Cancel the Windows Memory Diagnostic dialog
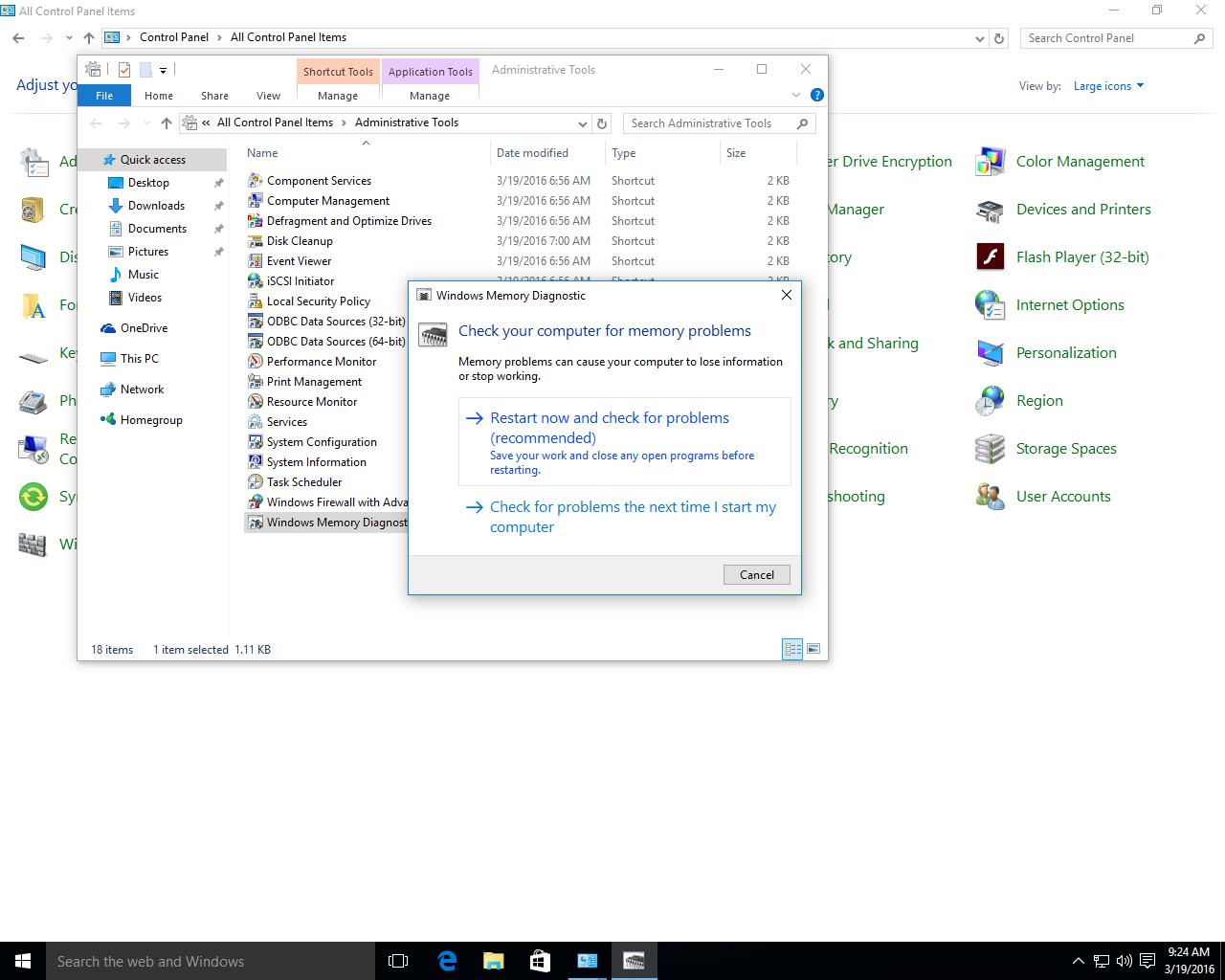 756,574
